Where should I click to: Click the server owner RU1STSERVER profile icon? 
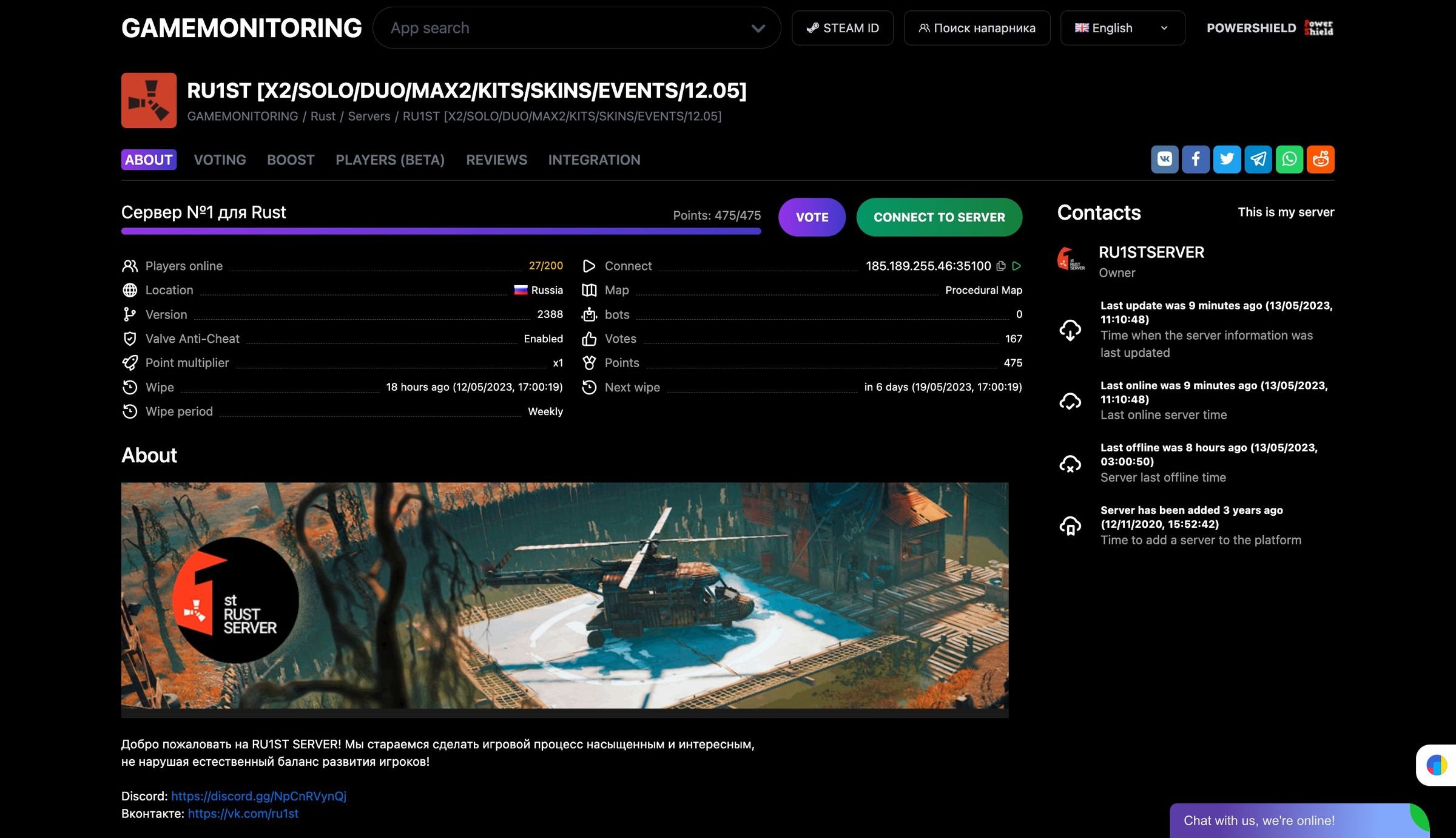(x=1072, y=259)
